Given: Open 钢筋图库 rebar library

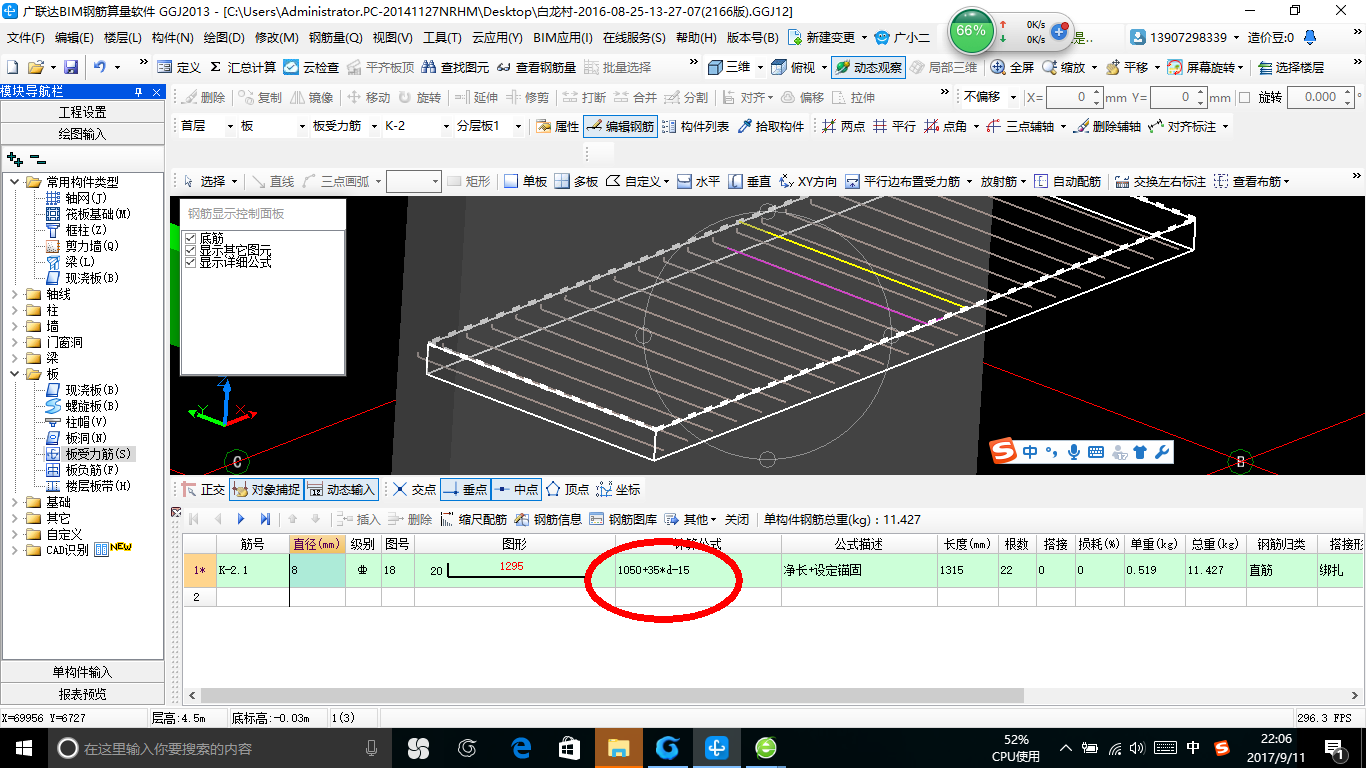Looking at the screenshot, I should 623,519.
